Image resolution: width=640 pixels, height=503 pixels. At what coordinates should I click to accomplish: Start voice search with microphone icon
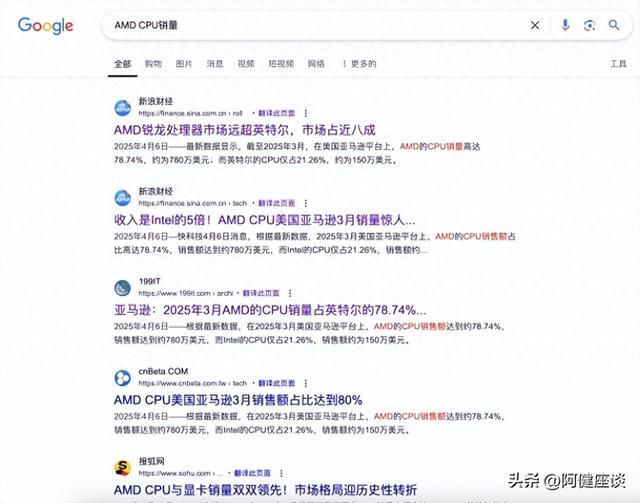coord(565,25)
